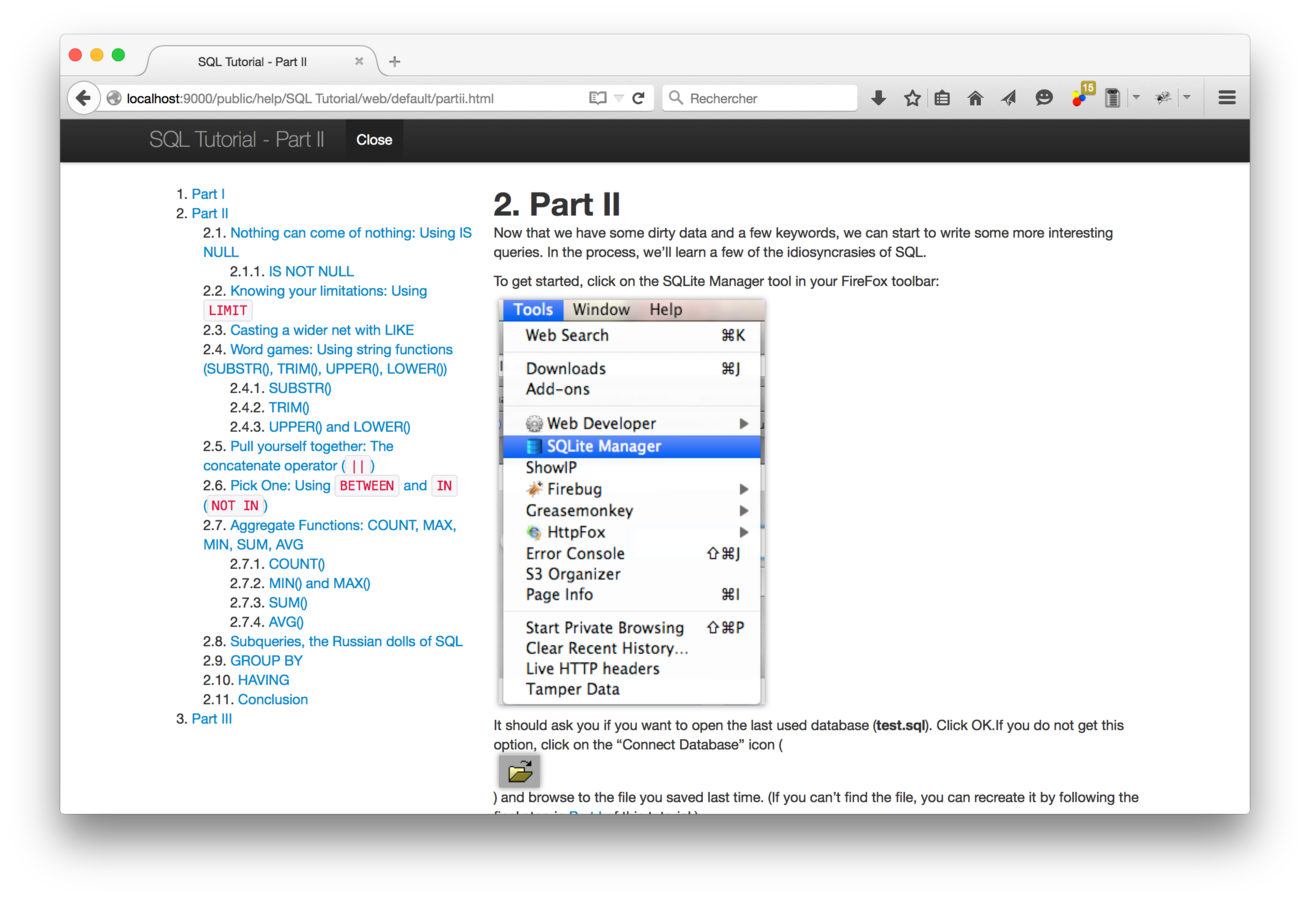Open Aggregate Functions: COUNT, MAX link
The height and width of the screenshot is (900, 1310).
[330, 534]
